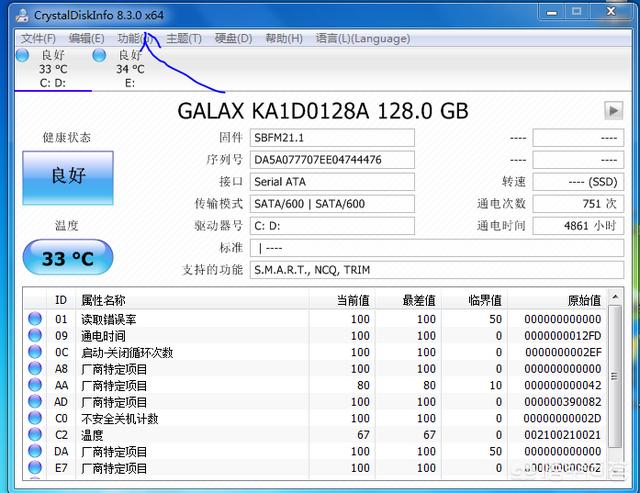Open the 硬盘(D) menu
Screen dimensions: 640x493
(x=233, y=38)
